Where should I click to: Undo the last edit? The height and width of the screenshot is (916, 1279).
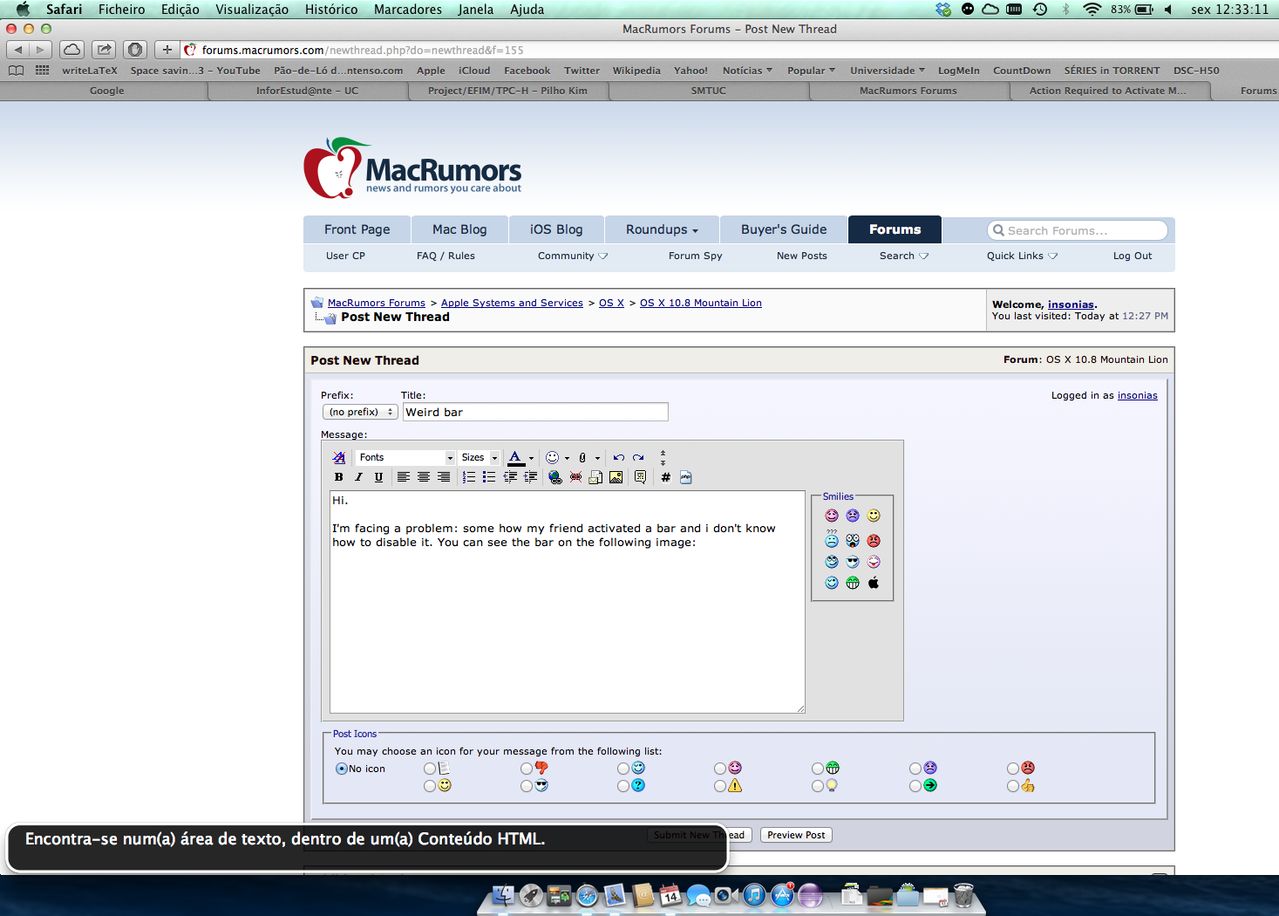click(619, 458)
